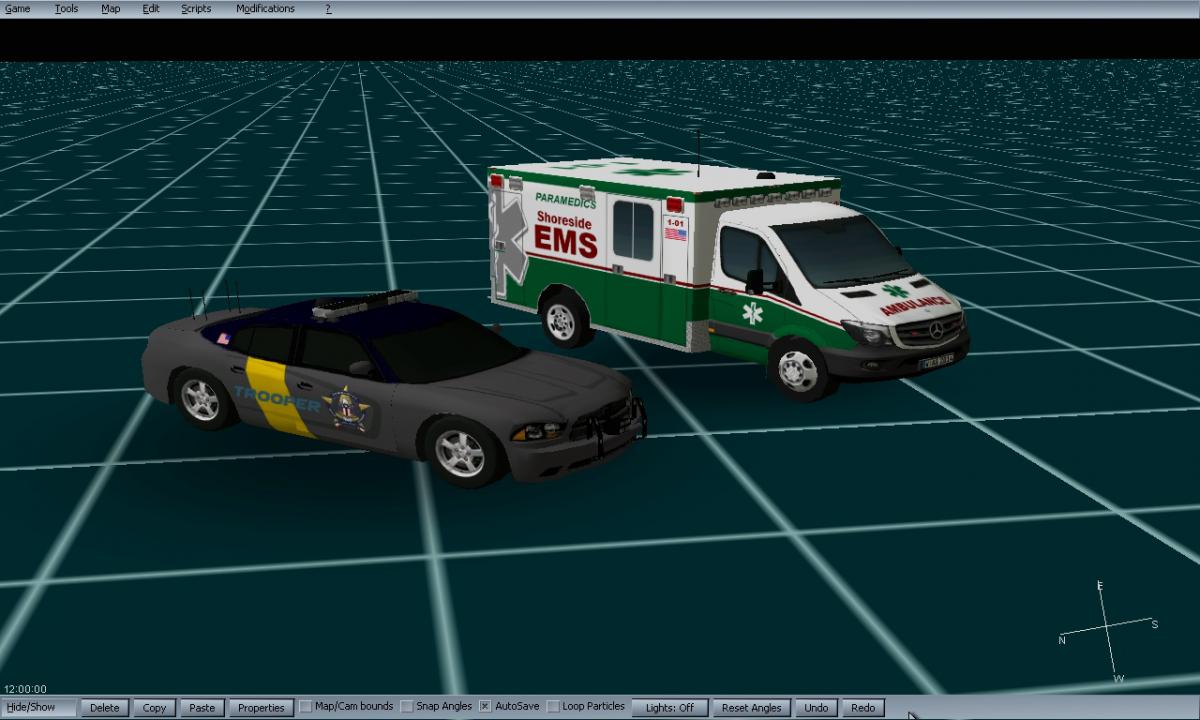Toggle the Lights: Off button
1200x720 pixels.
(670, 708)
